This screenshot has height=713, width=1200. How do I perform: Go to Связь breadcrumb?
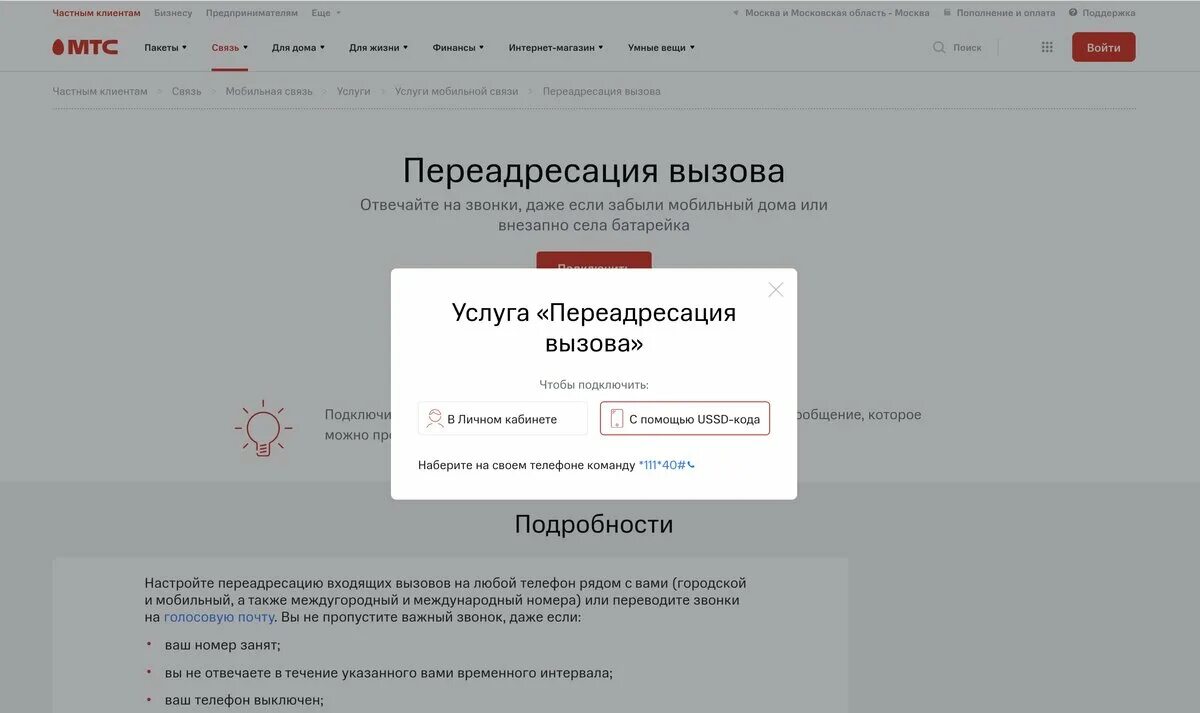[186, 91]
